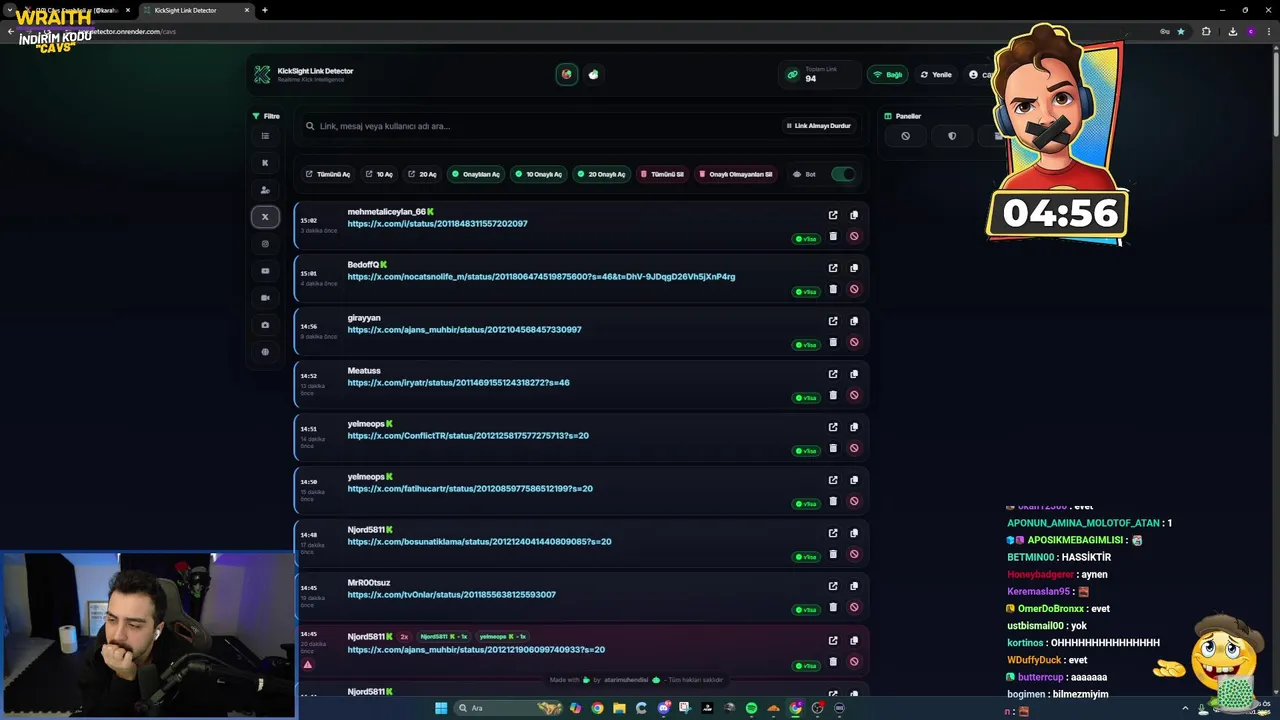Screen dimensions: 1280x720
Task: Copy the BedoffQ link
Action: point(854,268)
